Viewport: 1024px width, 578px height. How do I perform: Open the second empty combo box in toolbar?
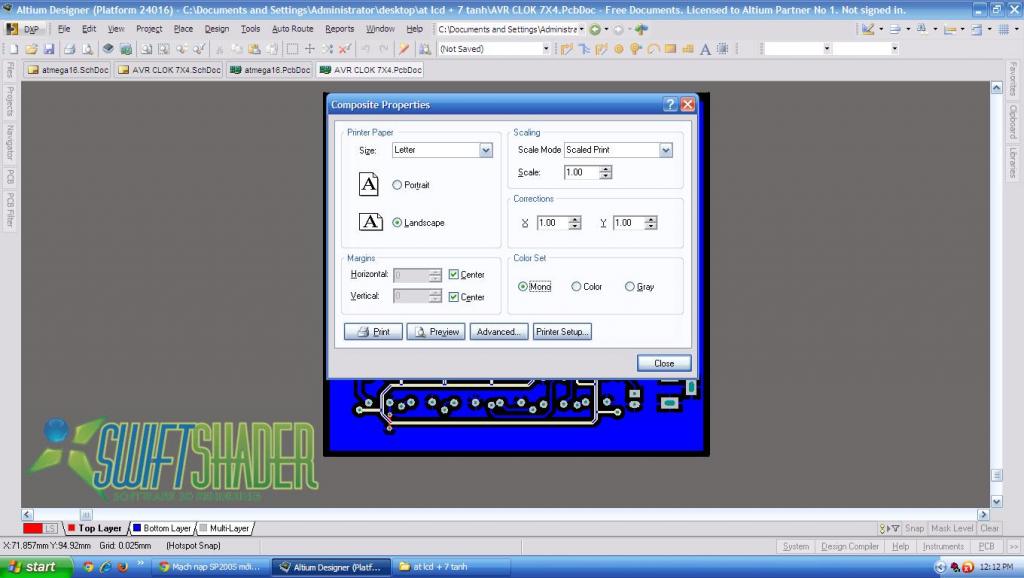pos(895,49)
